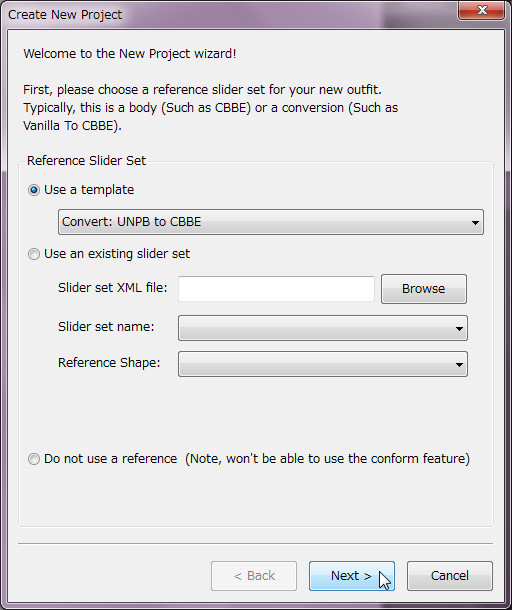Click the arrow on the Reference Shape combo
The width and height of the screenshot is (512, 610).
(459, 365)
